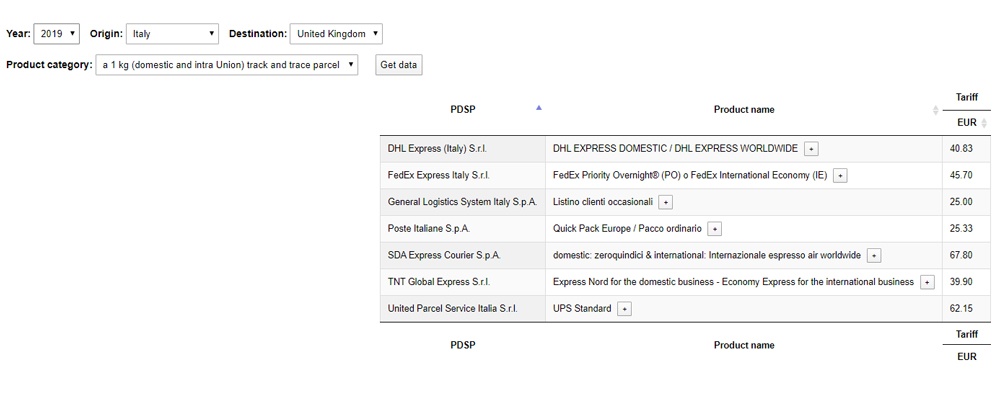This screenshot has height=418, width=1000.
Task: Expand Quick Pack Europe product details
Action: point(715,229)
